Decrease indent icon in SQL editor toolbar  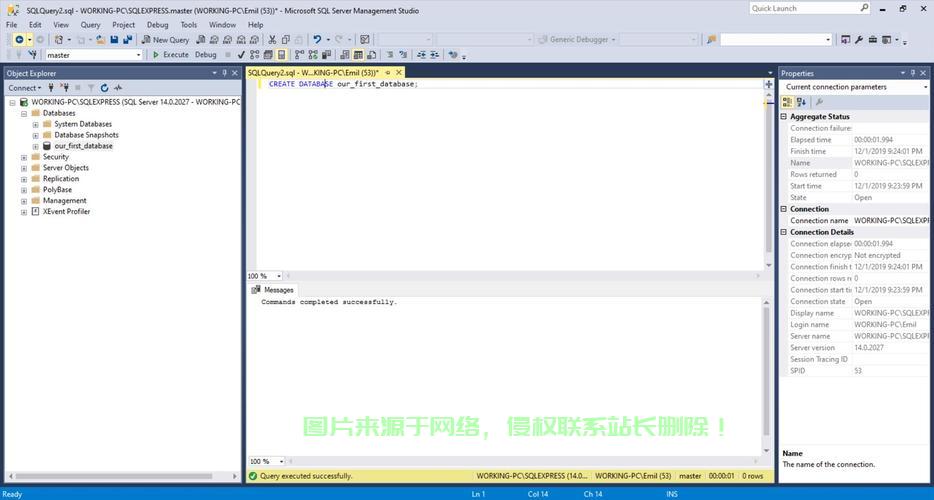(x=421, y=55)
